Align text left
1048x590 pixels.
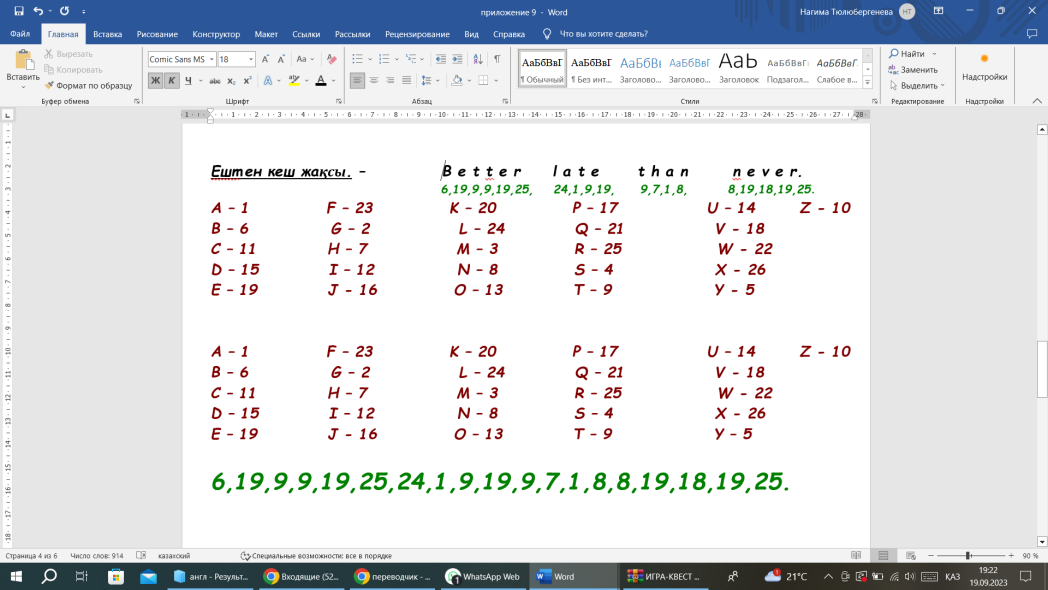pos(358,80)
